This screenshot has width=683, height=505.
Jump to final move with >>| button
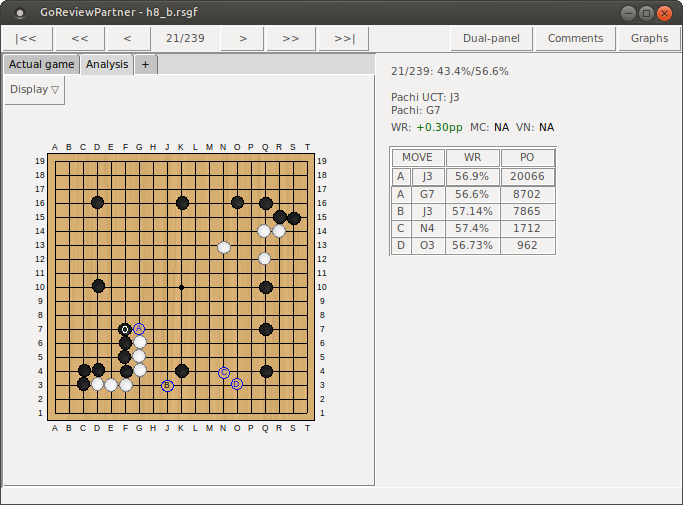344,38
